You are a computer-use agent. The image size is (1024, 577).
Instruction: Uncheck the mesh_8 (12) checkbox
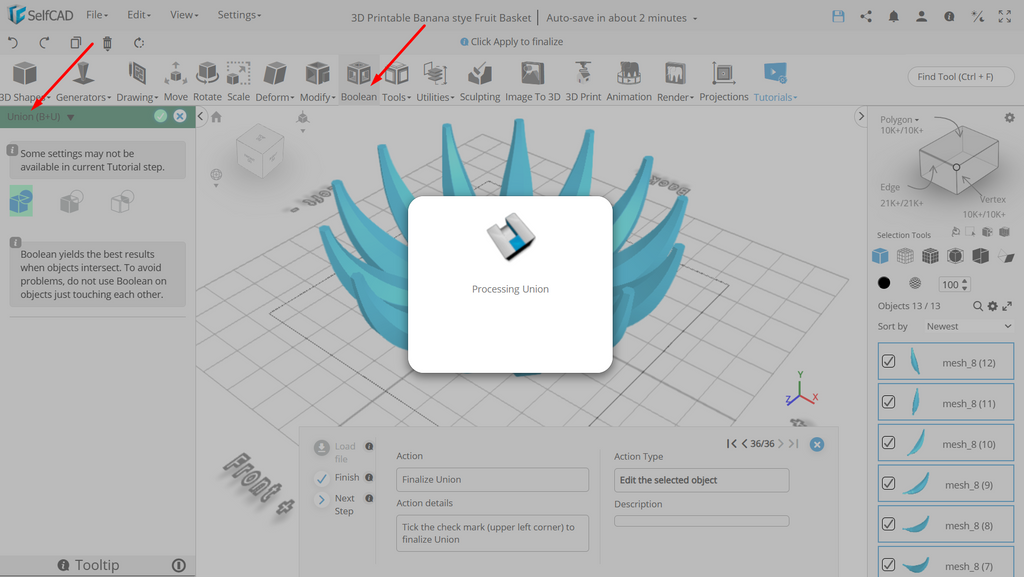pos(888,362)
